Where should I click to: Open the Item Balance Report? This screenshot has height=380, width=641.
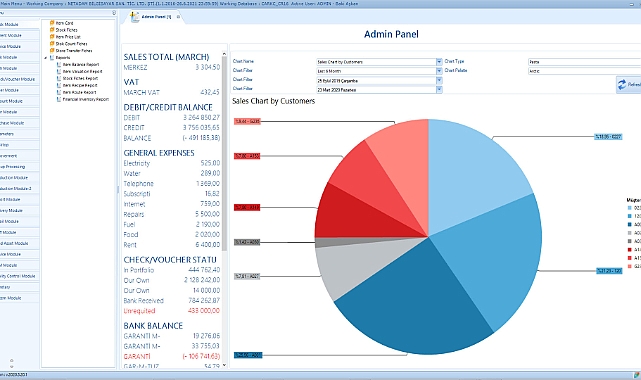click(81, 65)
